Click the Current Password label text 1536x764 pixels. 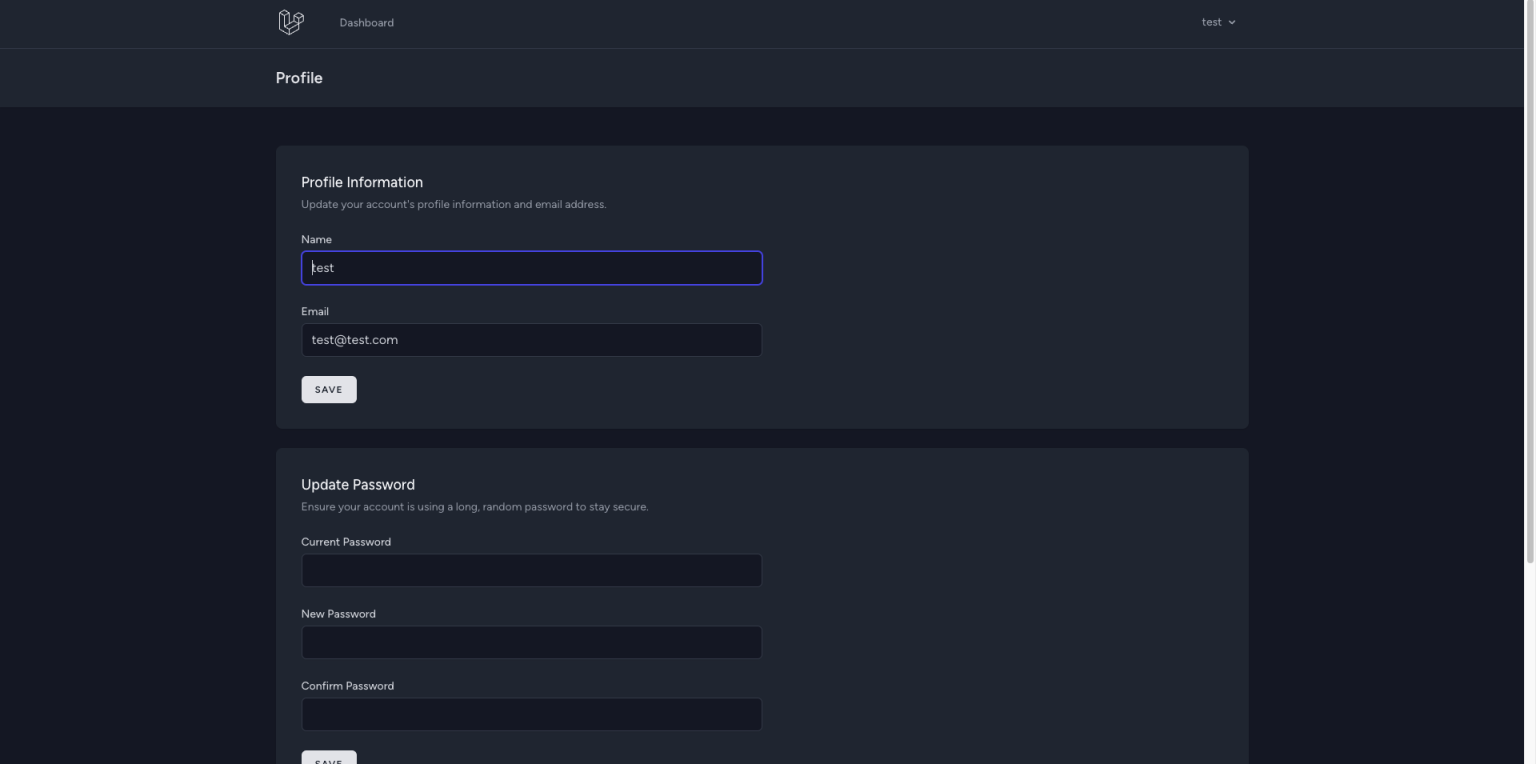[346, 542]
